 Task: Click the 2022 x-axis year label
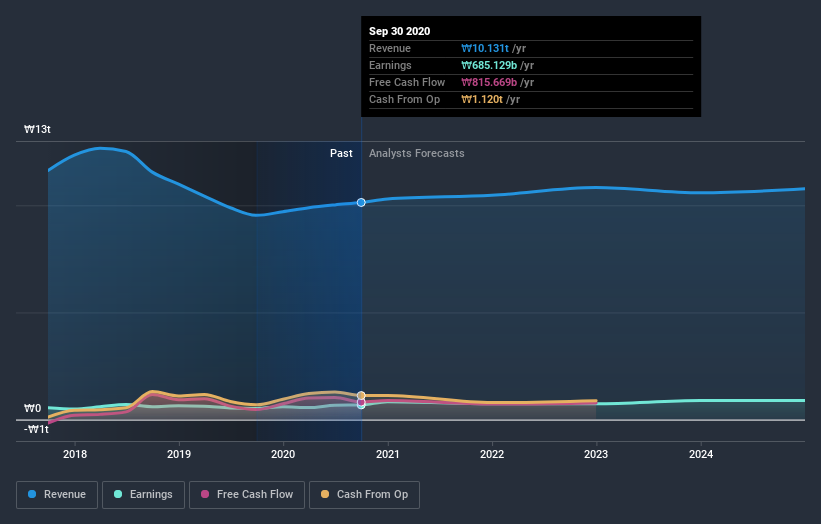[x=492, y=454]
